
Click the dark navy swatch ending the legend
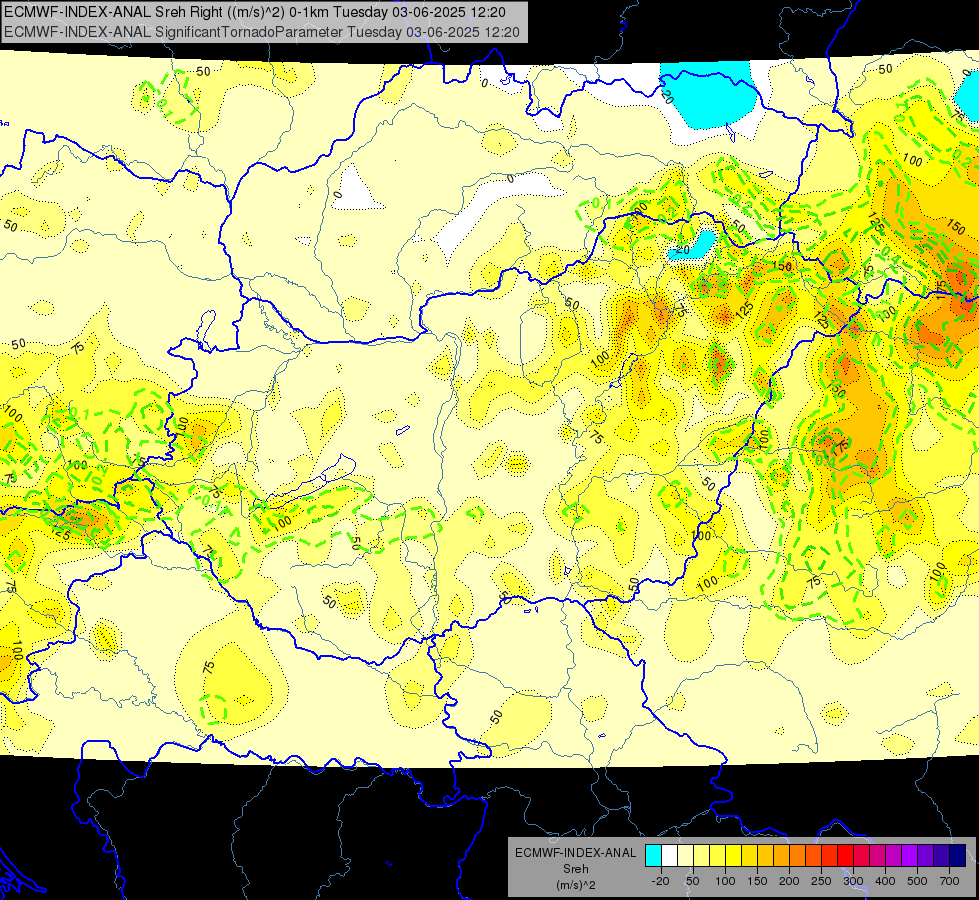[x=958, y=855]
